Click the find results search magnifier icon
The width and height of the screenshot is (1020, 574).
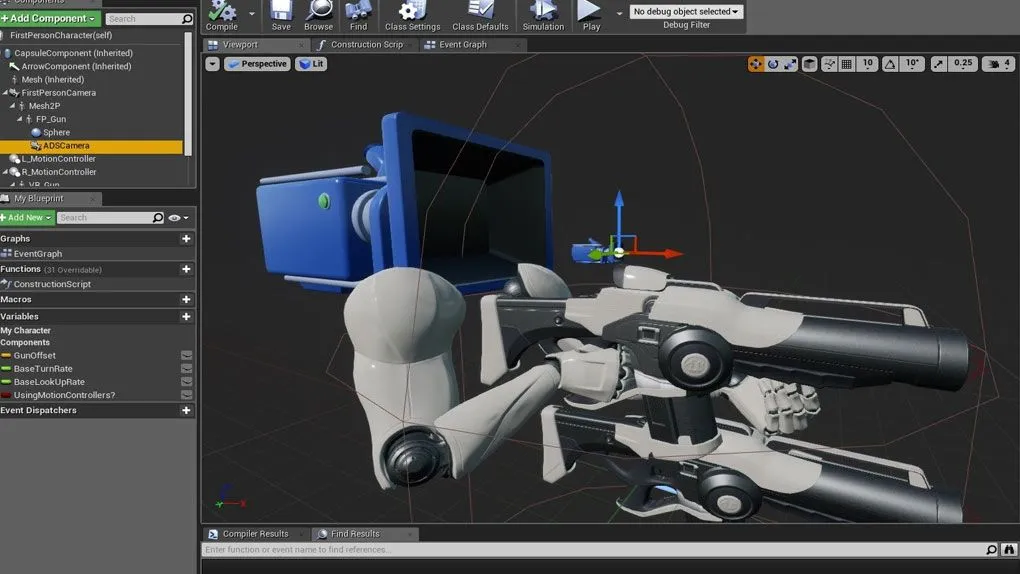[x=991, y=550]
